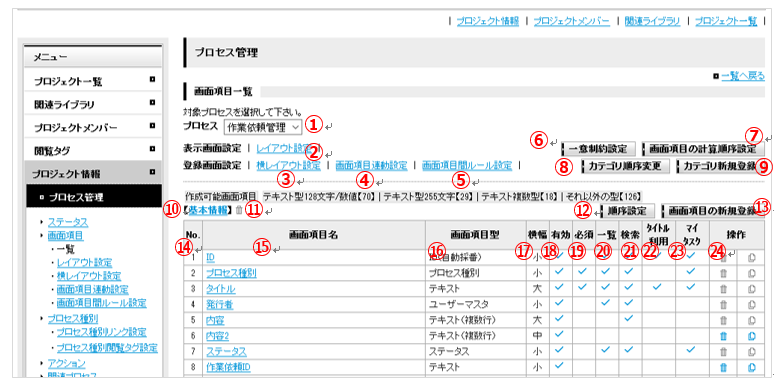The image size is (774, 389).
Task: Copy 内容2 using its blue copy icon
Action: (x=752, y=336)
